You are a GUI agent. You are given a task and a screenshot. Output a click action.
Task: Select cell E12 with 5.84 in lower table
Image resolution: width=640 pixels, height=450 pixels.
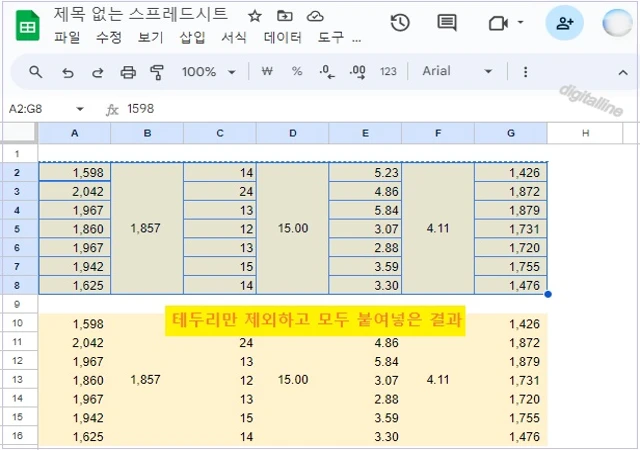[365, 361]
